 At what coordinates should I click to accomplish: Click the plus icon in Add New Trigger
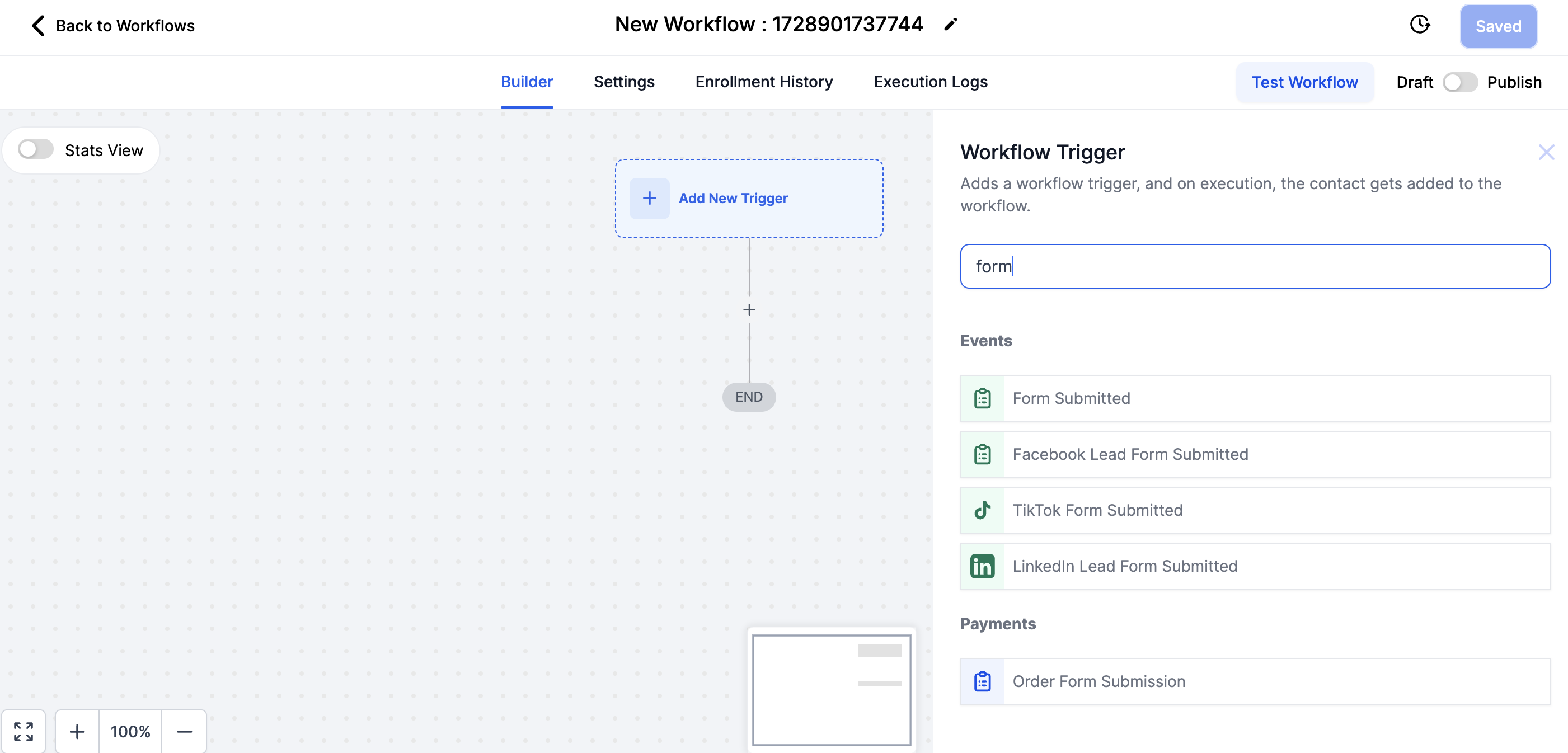point(649,199)
